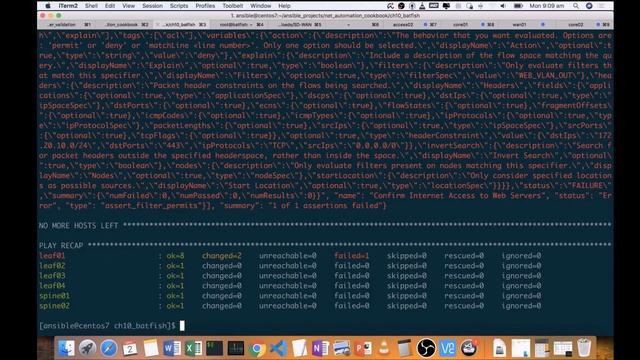Screen dimensions: 640x360
Task: Click the leaf04 host in play recap
Action: 52,286
